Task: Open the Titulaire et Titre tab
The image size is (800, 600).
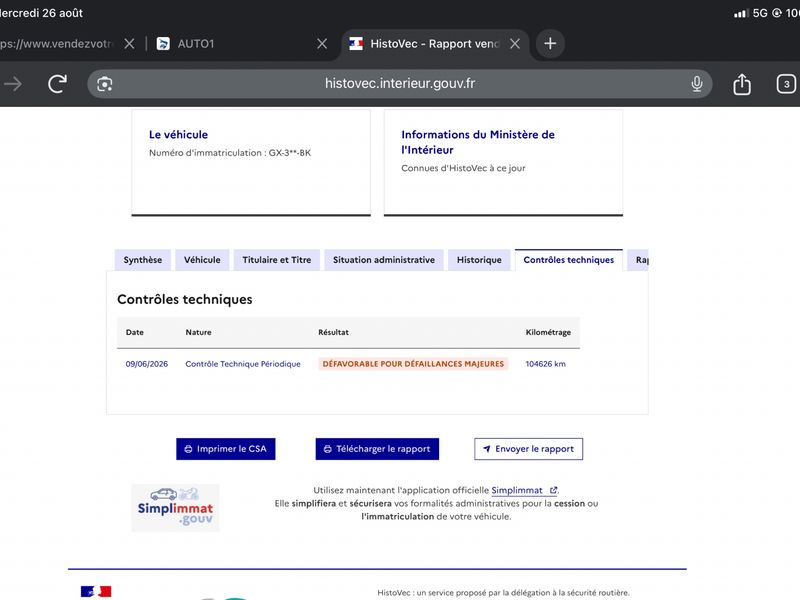Action: coord(277,260)
